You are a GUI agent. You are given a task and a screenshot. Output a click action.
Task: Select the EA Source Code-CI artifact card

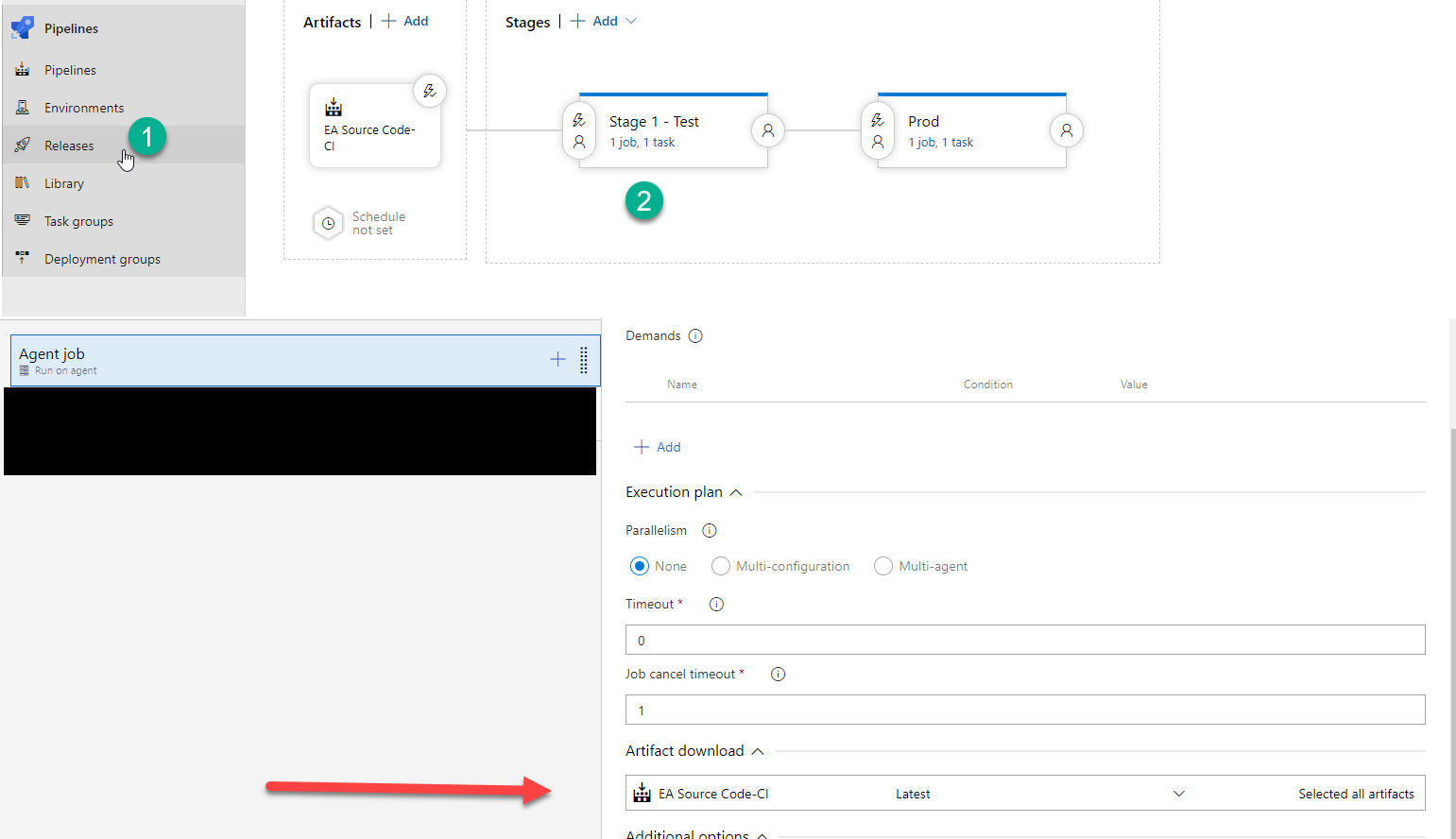[x=374, y=127]
